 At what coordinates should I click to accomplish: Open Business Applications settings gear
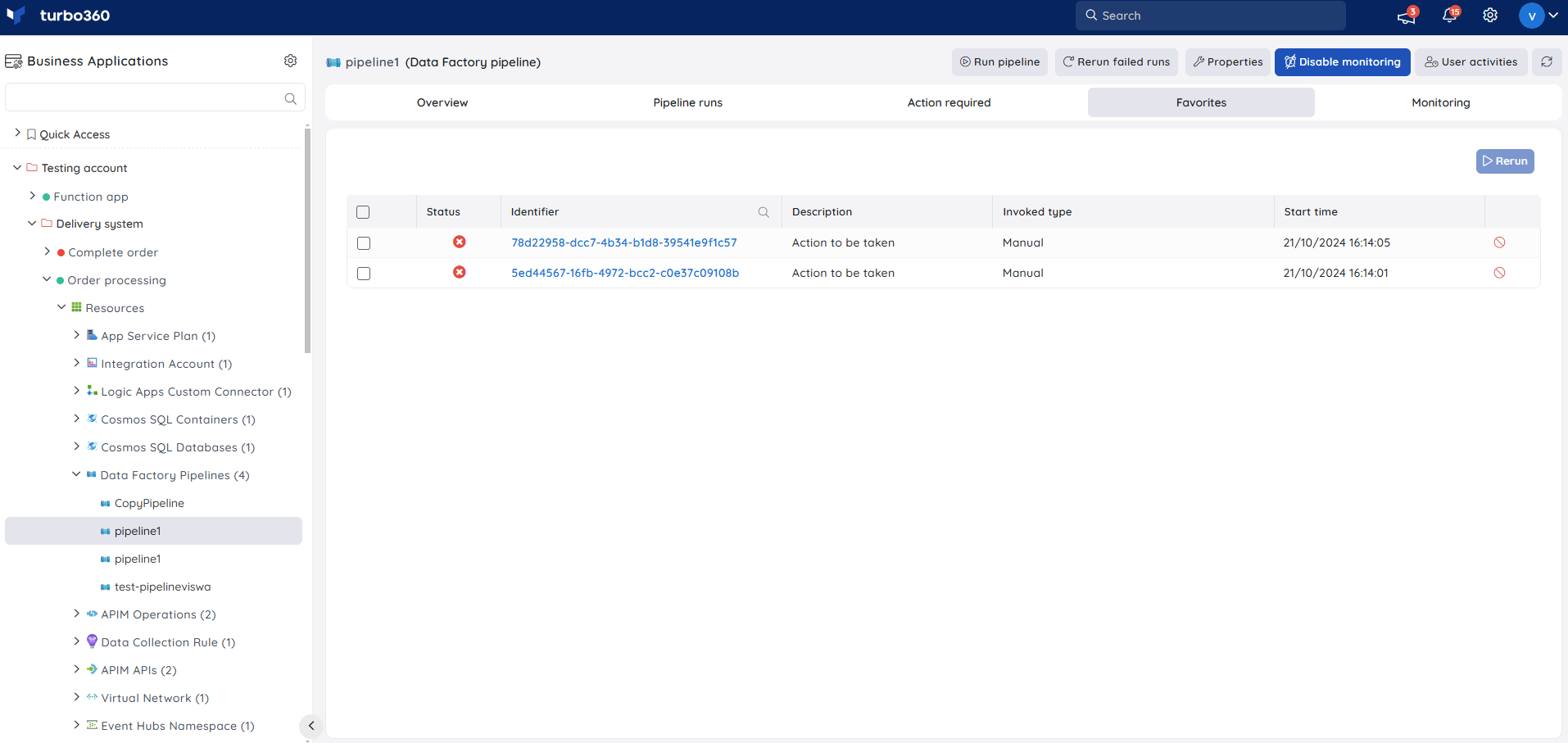(x=290, y=61)
